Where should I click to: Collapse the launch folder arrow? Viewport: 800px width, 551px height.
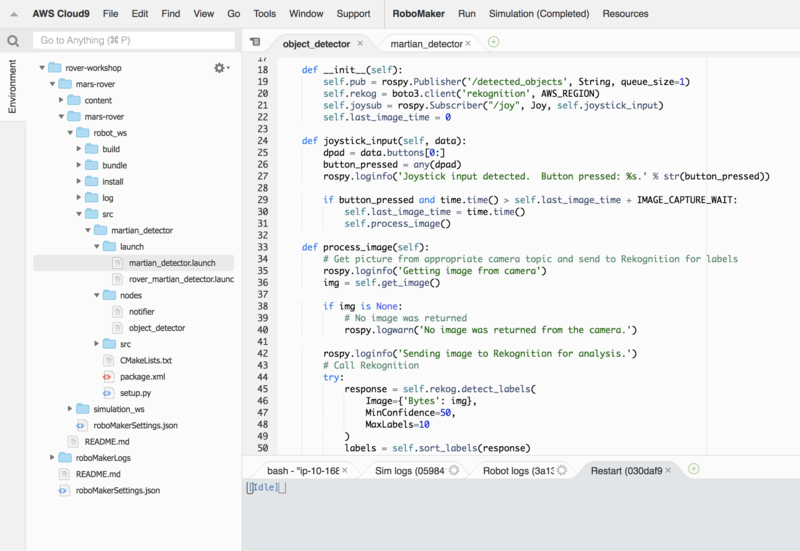click(x=96, y=247)
